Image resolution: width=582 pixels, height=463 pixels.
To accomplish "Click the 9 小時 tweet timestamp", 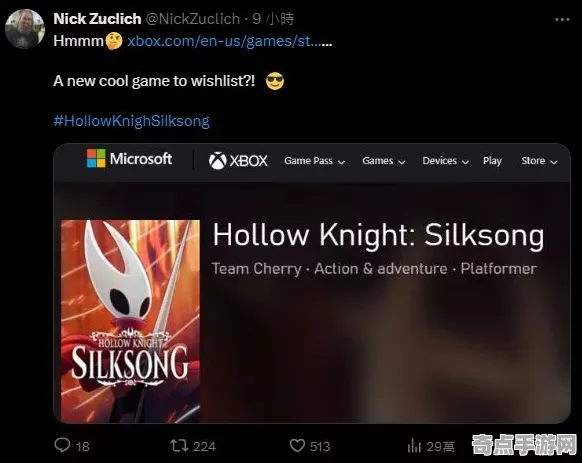I will 273,19.
